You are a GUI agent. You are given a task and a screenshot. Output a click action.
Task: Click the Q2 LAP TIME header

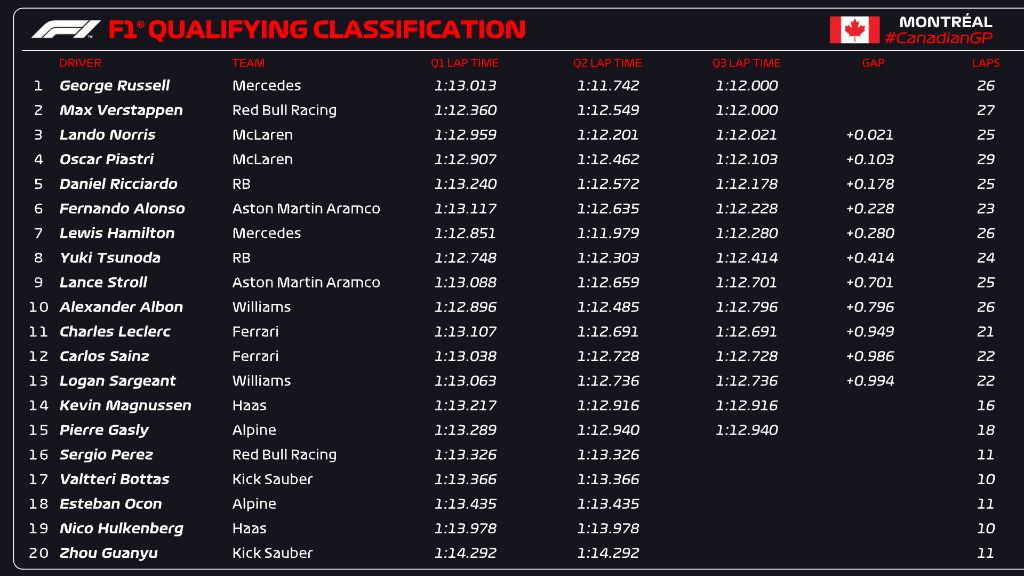(607, 63)
